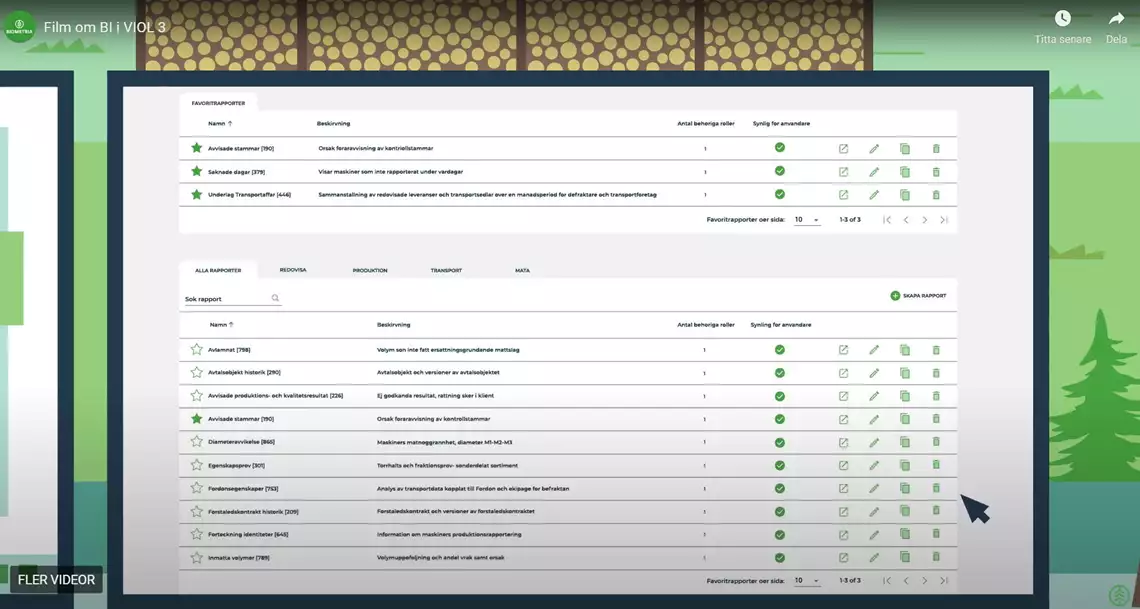The width and height of the screenshot is (1140, 609).
Task: Switch to the PRODUKTION tab
Action: click(x=370, y=270)
